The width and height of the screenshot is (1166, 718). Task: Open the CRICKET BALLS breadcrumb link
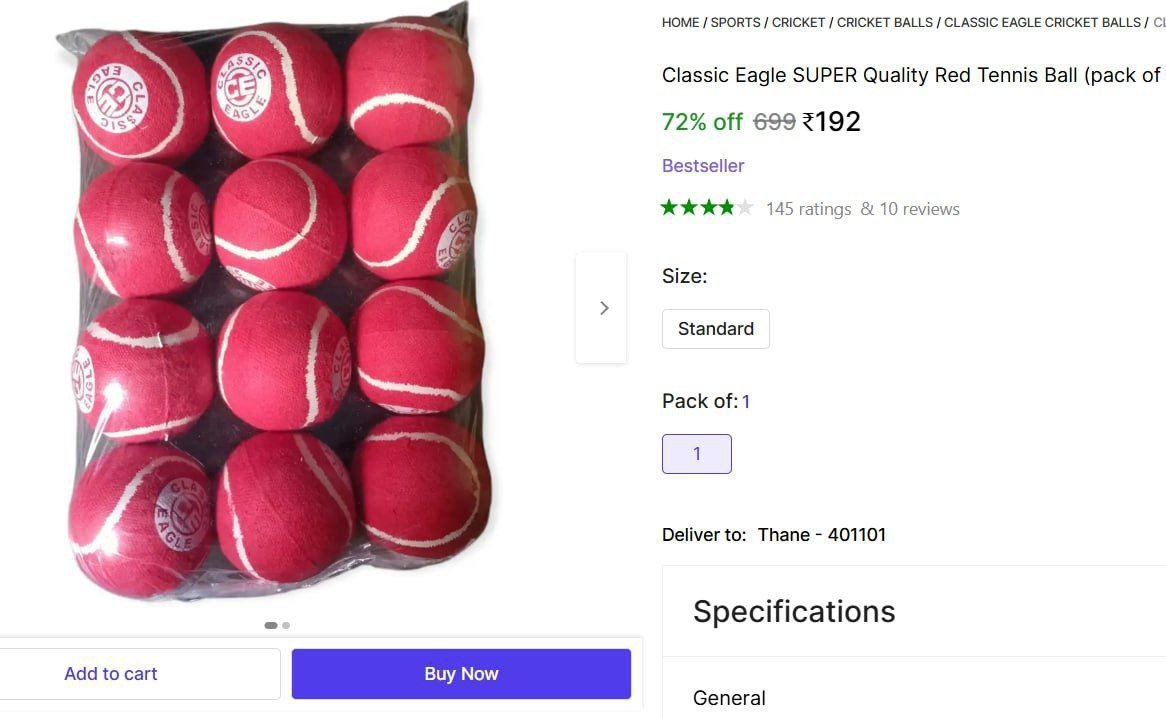click(885, 22)
